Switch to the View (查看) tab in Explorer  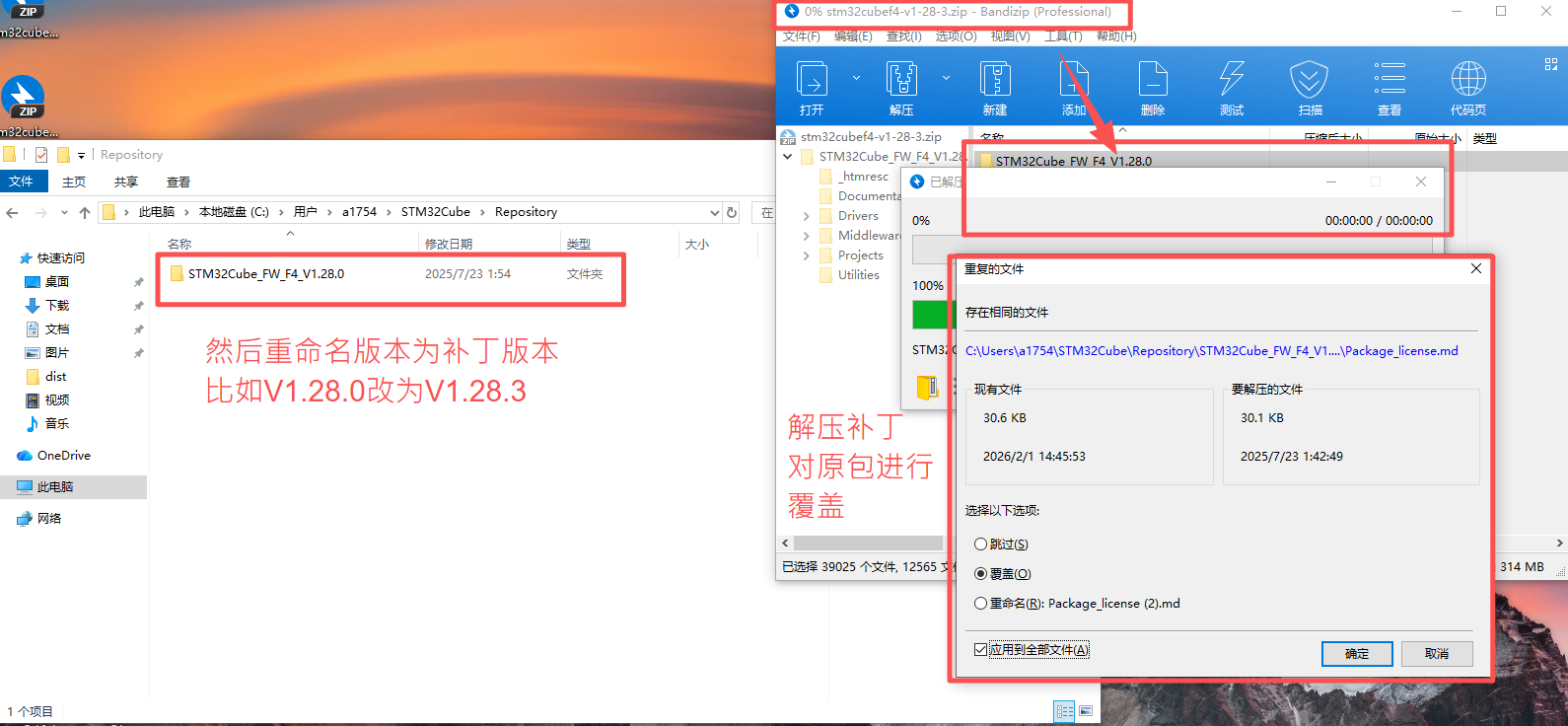click(x=178, y=182)
